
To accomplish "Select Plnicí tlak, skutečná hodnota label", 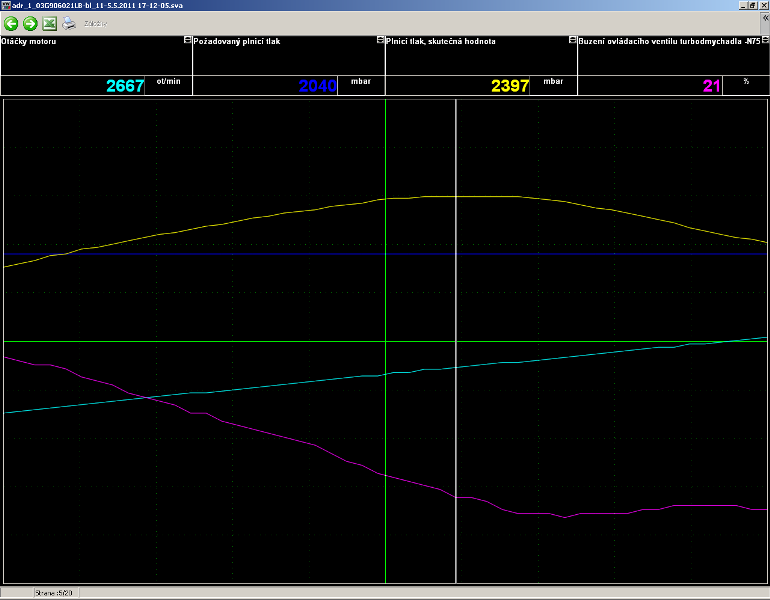I will point(440,41).
